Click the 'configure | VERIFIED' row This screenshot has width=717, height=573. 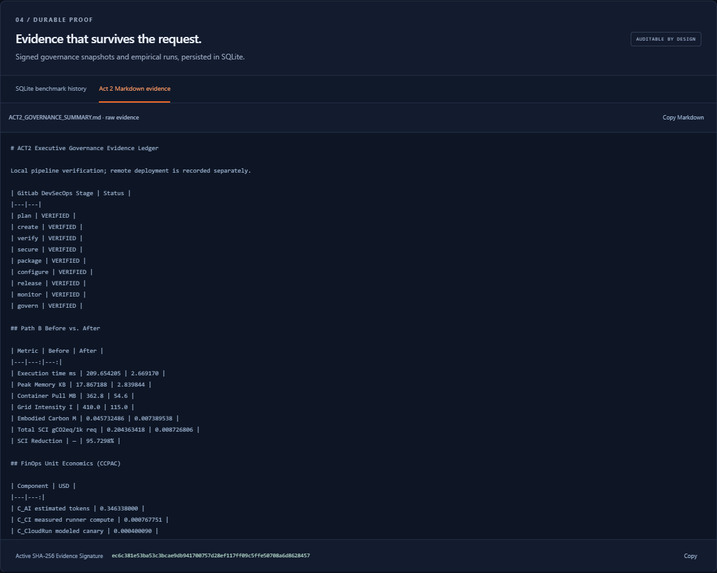pyautogui.click(x=52, y=272)
